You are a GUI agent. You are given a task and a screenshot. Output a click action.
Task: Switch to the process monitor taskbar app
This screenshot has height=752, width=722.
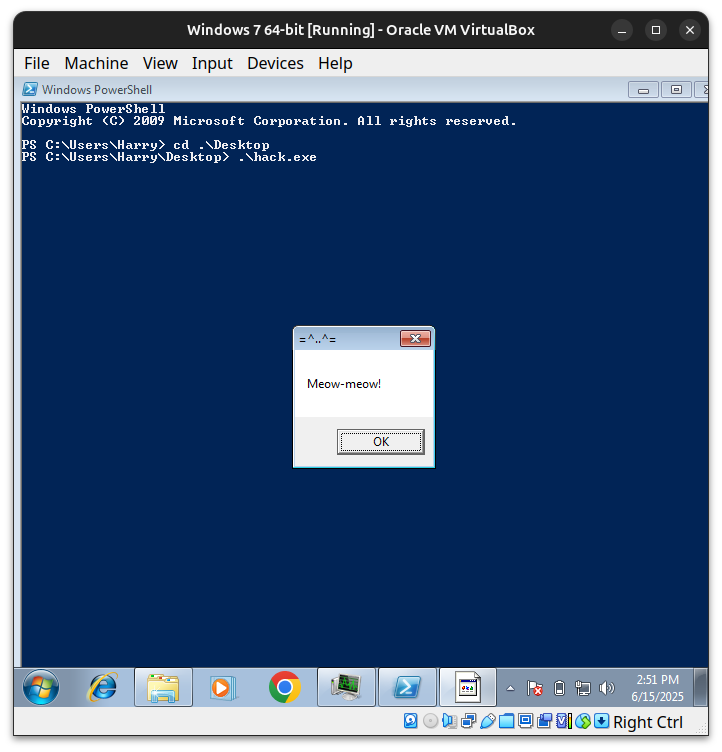point(346,687)
